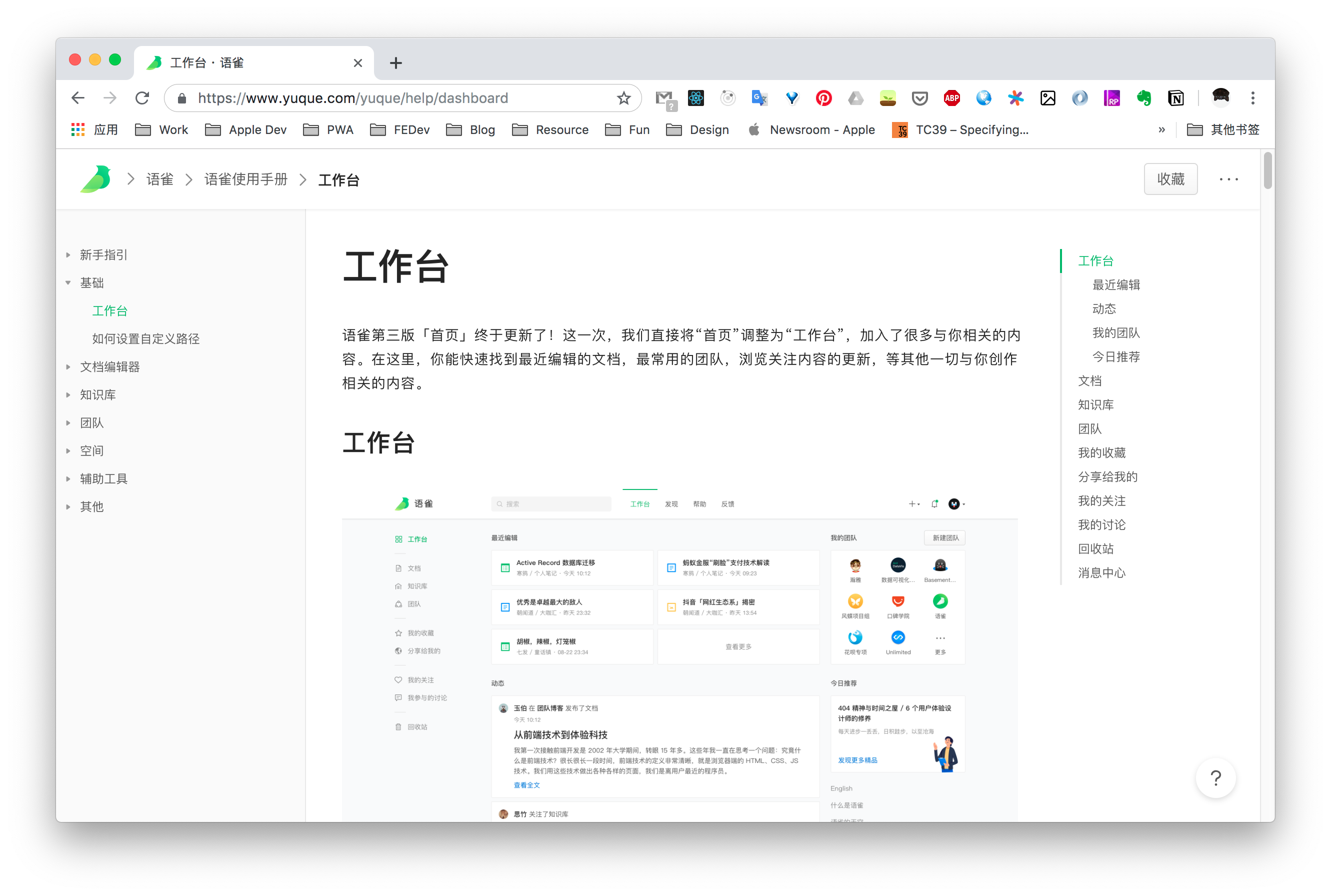Collapse the 基础 sidebar section

pyautogui.click(x=68, y=283)
